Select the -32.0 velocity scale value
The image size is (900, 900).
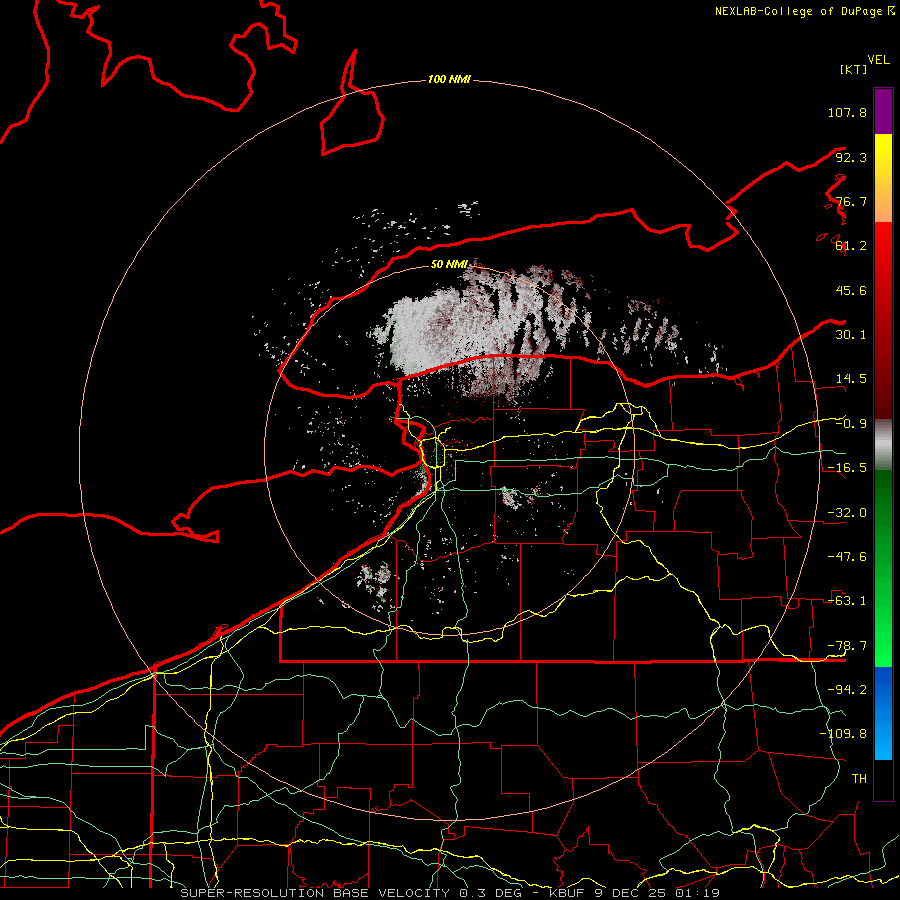point(847,513)
